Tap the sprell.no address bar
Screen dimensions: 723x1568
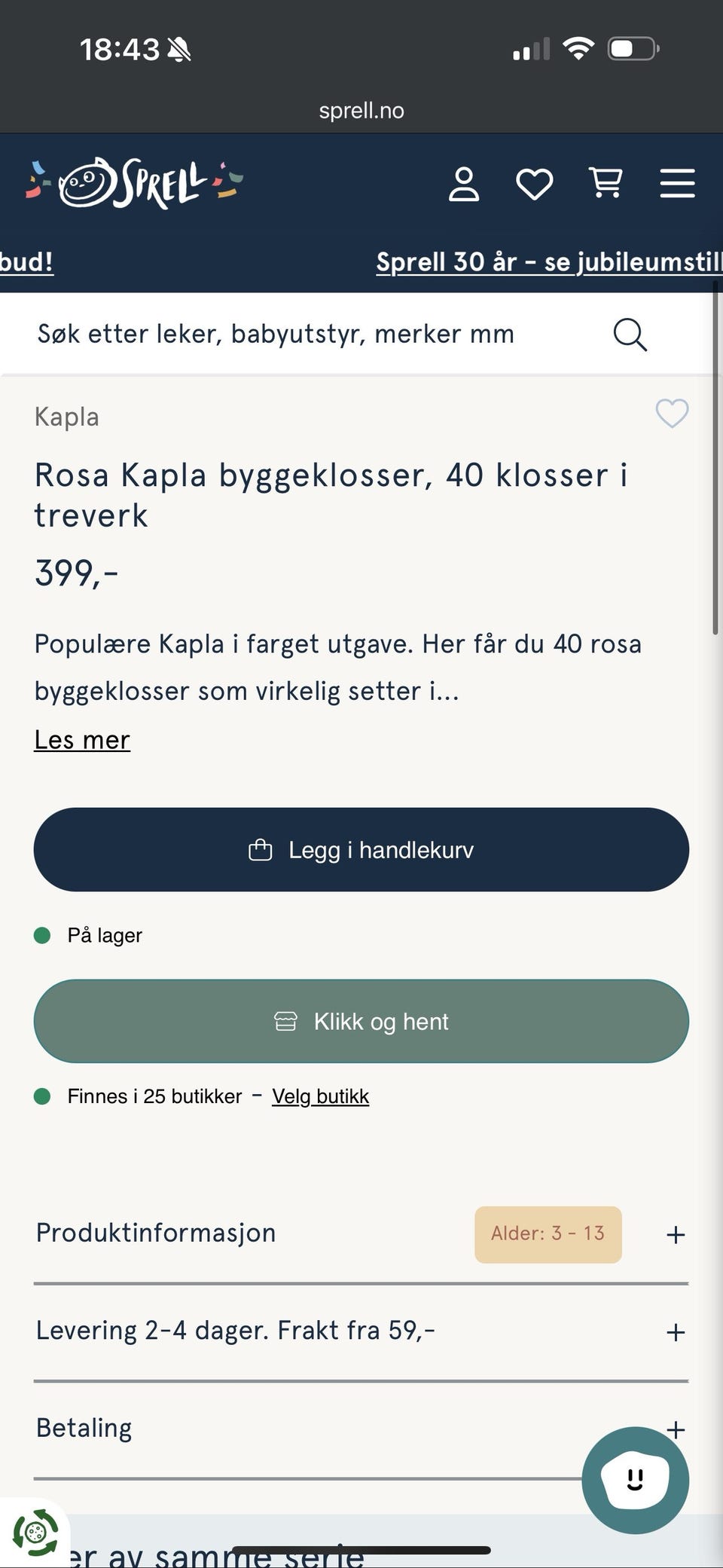(x=361, y=111)
